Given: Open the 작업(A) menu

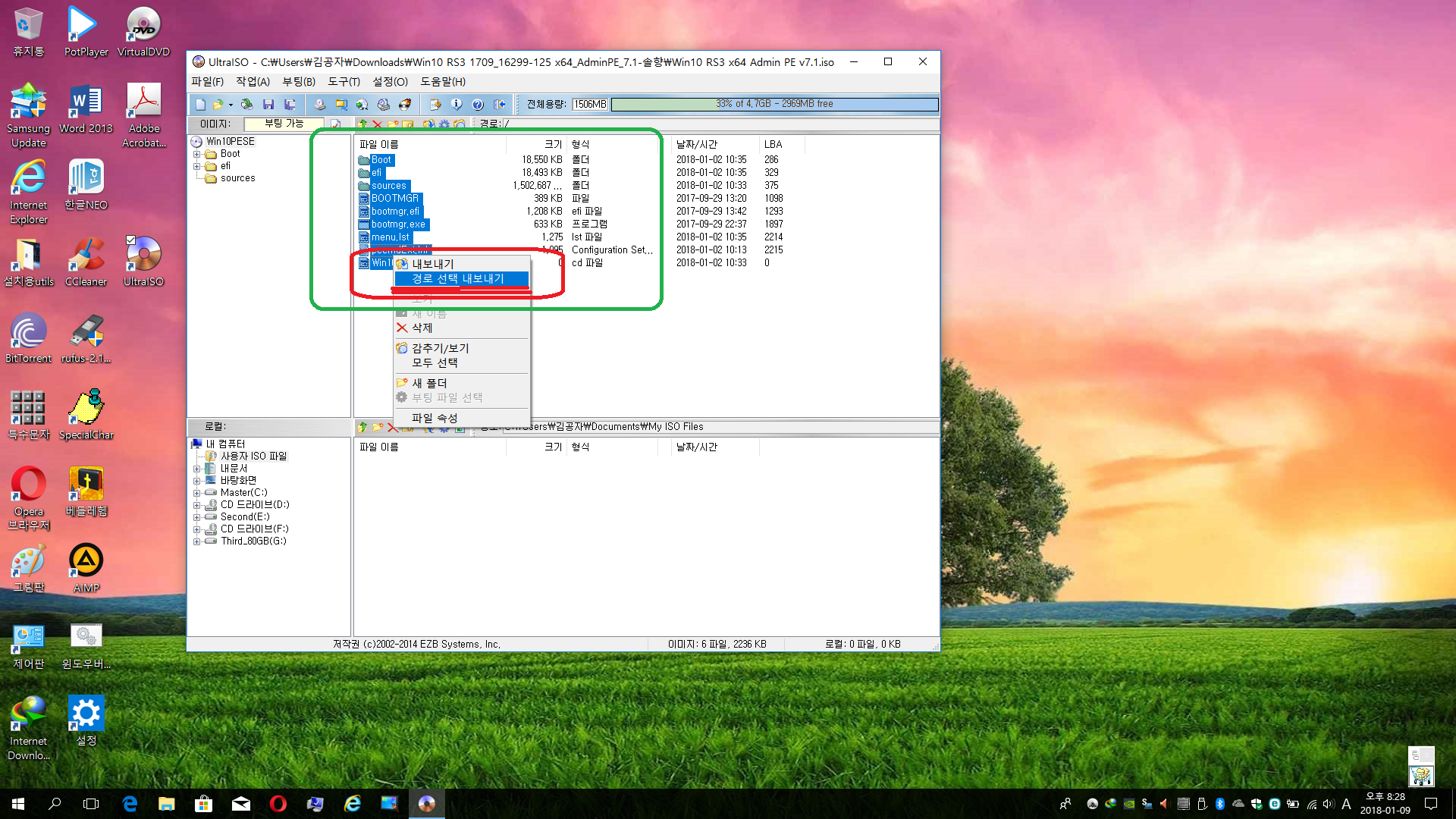Looking at the screenshot, I should click(253, 81).
